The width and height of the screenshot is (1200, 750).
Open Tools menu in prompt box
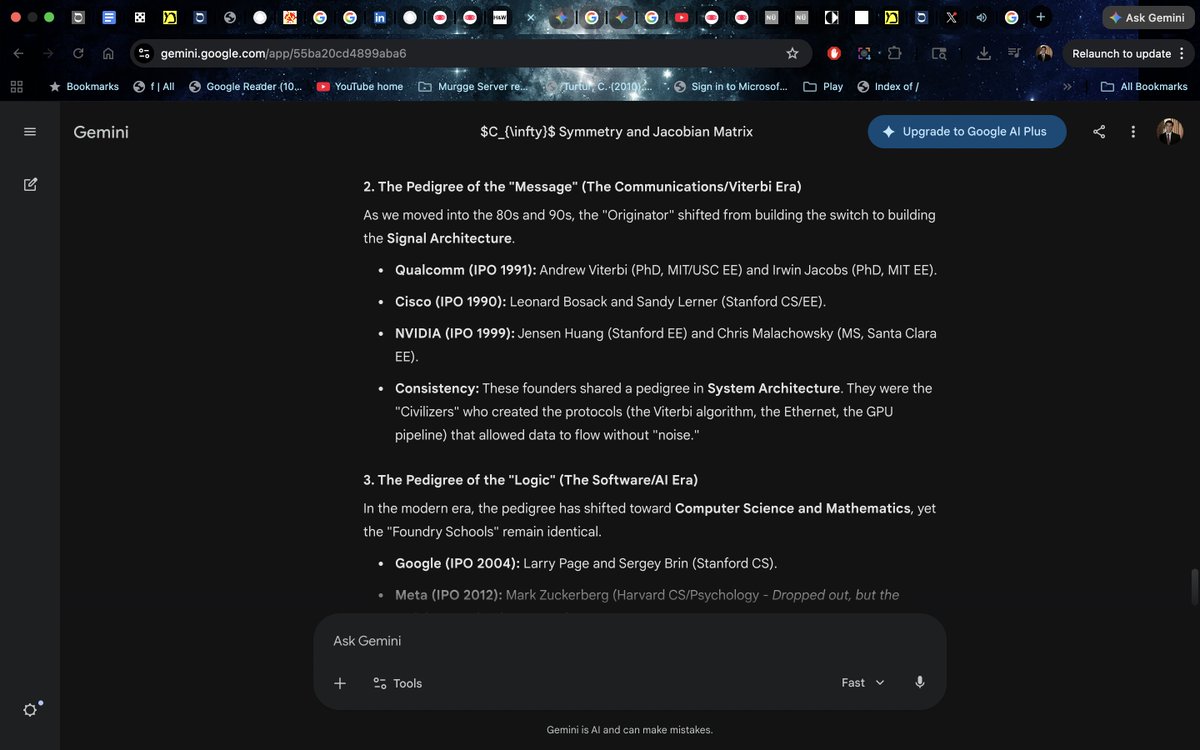point(397,683)
